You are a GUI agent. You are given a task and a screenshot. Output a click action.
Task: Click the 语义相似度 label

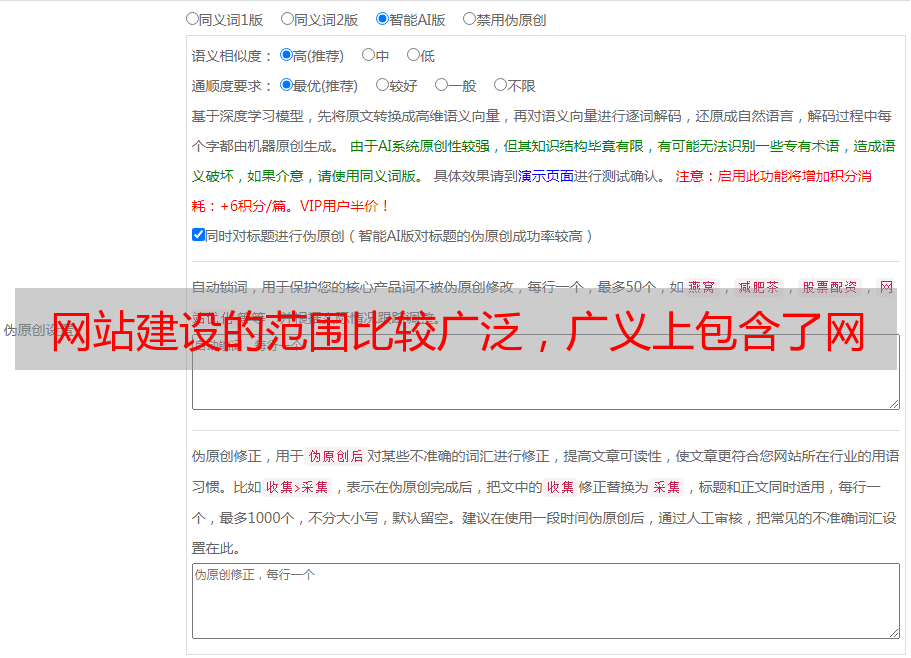click(x=232, y=56)
